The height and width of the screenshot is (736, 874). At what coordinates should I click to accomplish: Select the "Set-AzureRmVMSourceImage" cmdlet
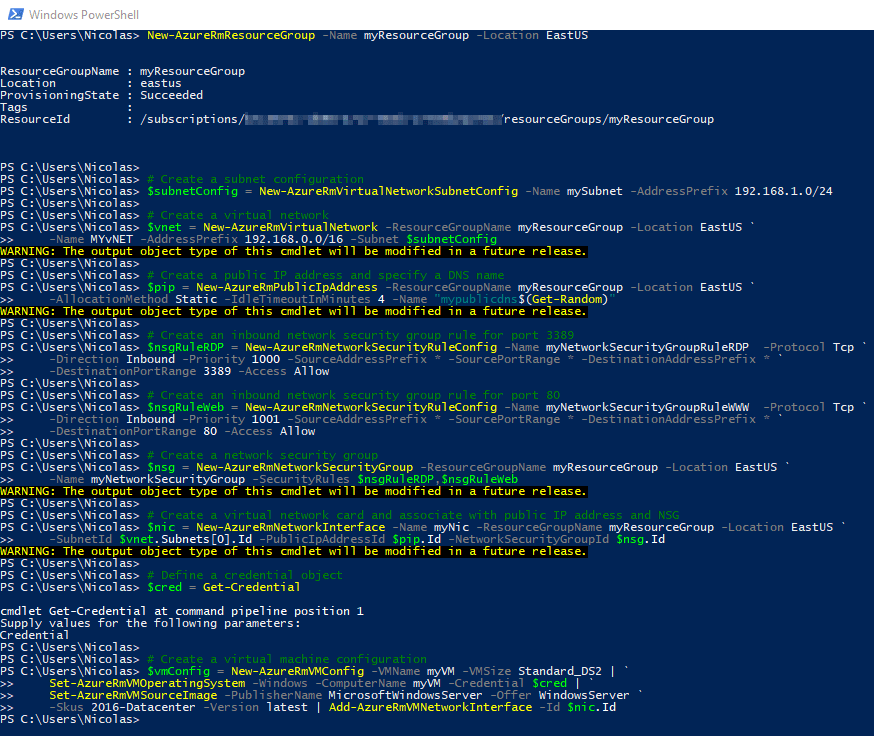point(133,695)
